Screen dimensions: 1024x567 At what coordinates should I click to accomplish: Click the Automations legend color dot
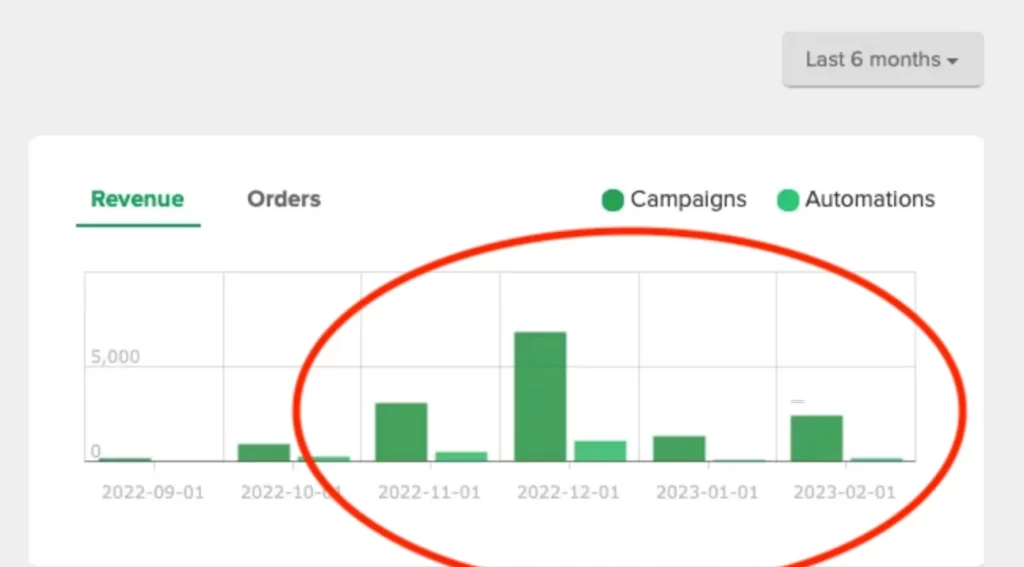tap(788, 200)
